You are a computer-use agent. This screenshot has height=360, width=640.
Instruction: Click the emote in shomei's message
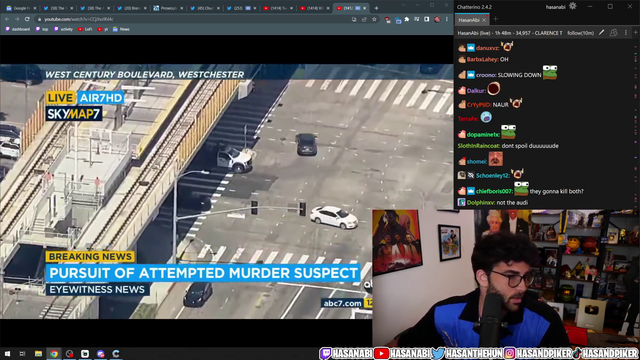click(x=496, y=159)
